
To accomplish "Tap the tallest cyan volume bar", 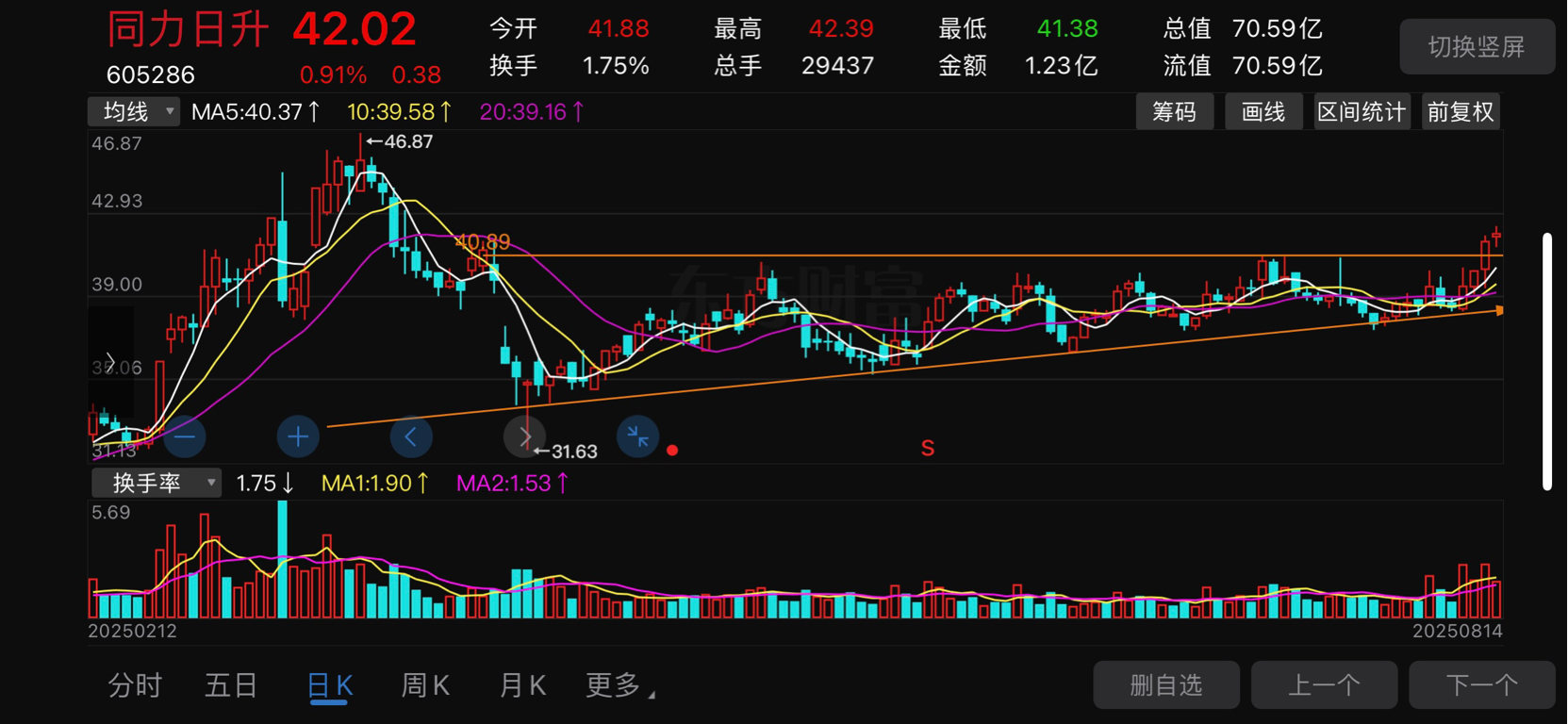I will (x=283, y=559).
